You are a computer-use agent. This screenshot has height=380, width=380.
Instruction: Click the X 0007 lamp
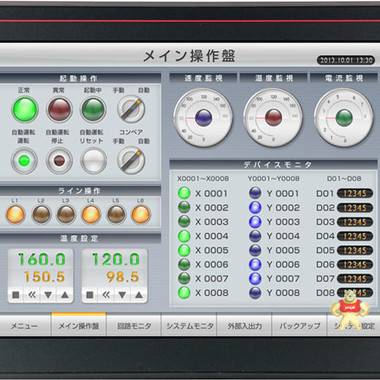(184, 279)
